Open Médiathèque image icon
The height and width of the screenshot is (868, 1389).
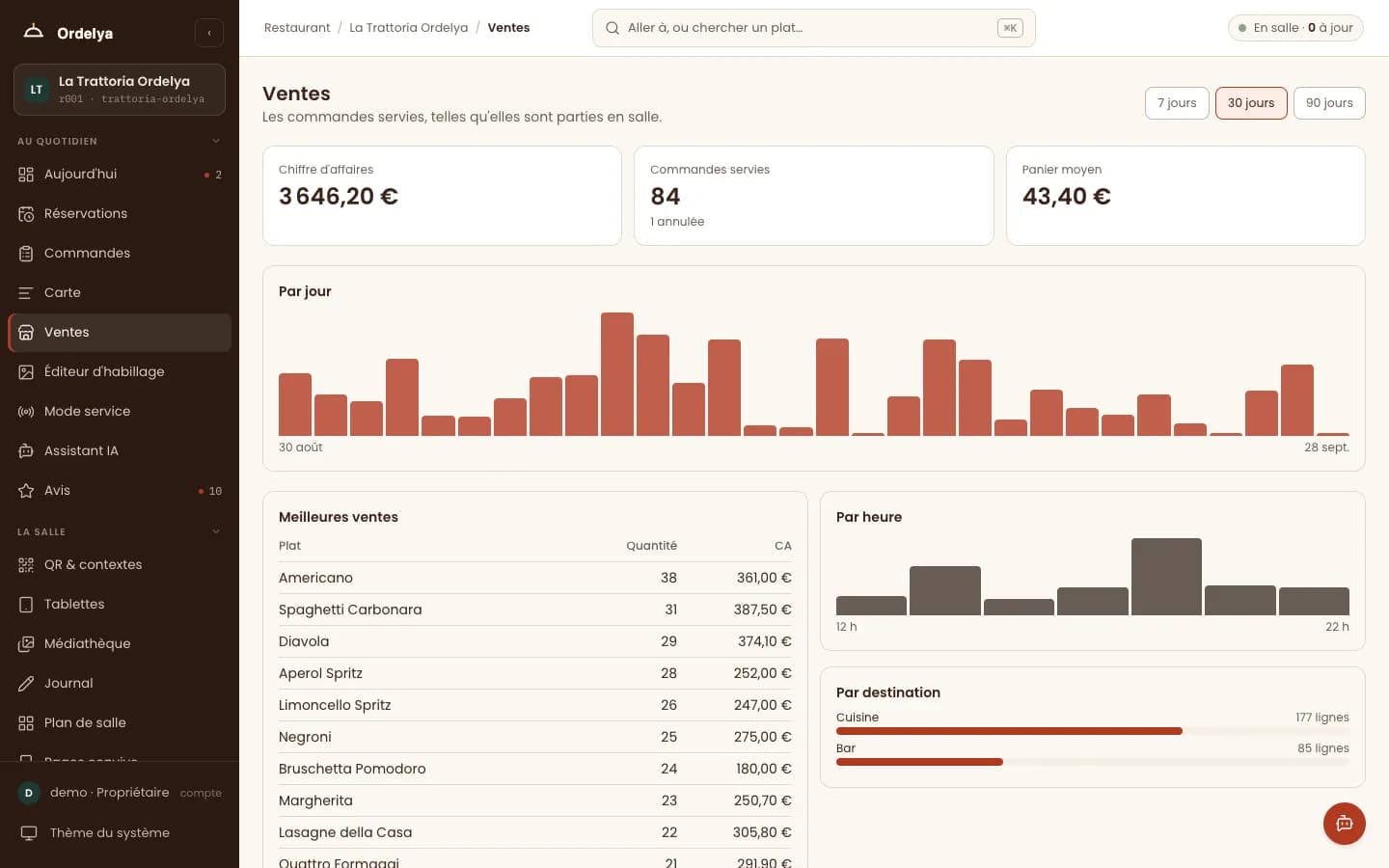[26, 644]
